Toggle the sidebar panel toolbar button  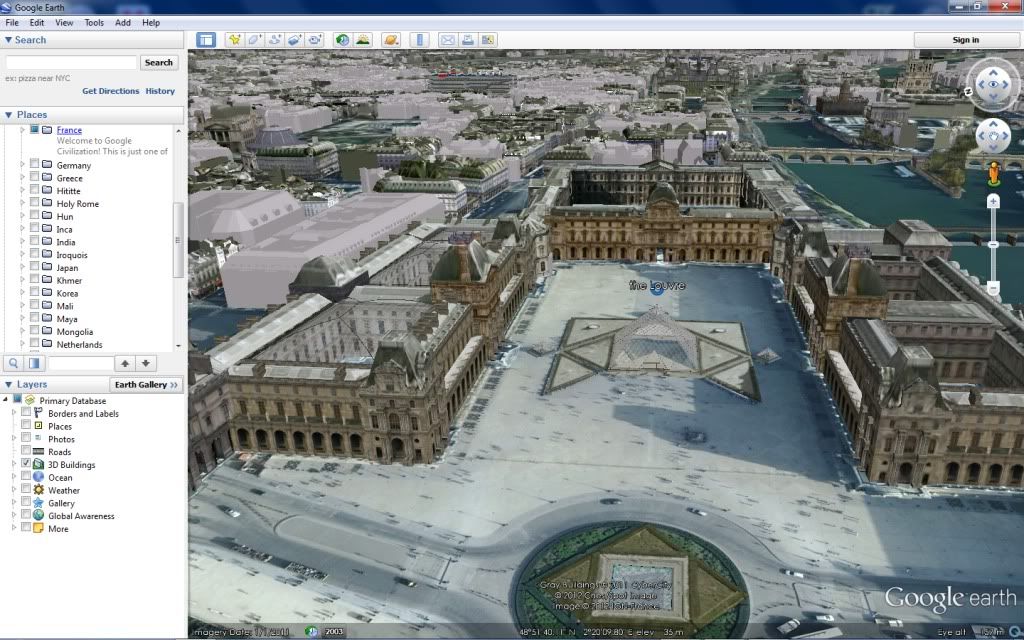coord(206,40)
